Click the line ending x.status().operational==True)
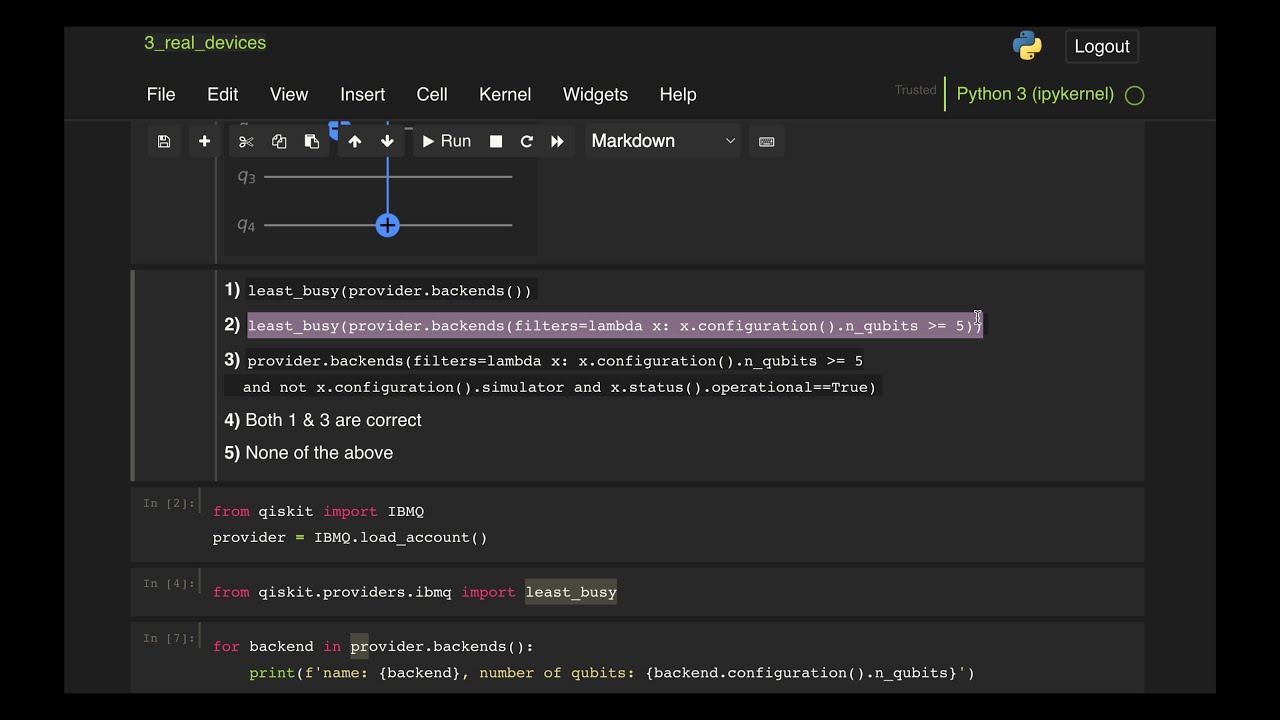1280x720 pixels. click(559, 387)
